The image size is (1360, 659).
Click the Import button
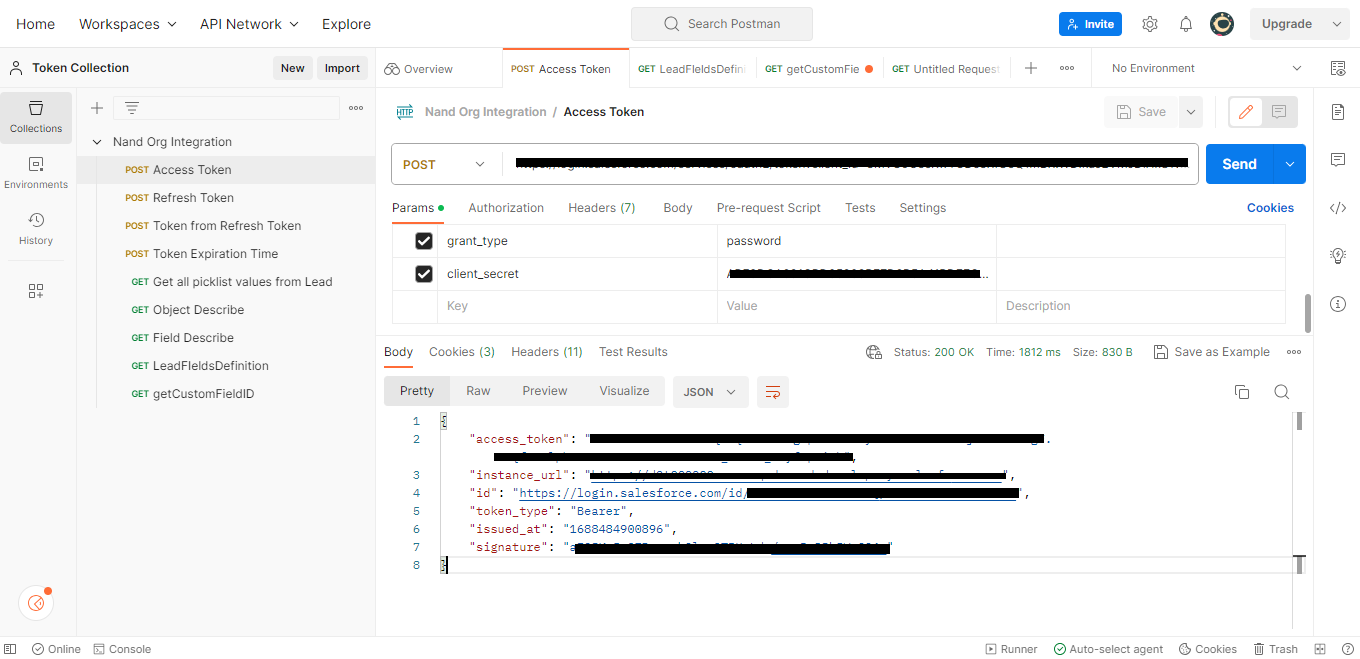tap(342, 68)
